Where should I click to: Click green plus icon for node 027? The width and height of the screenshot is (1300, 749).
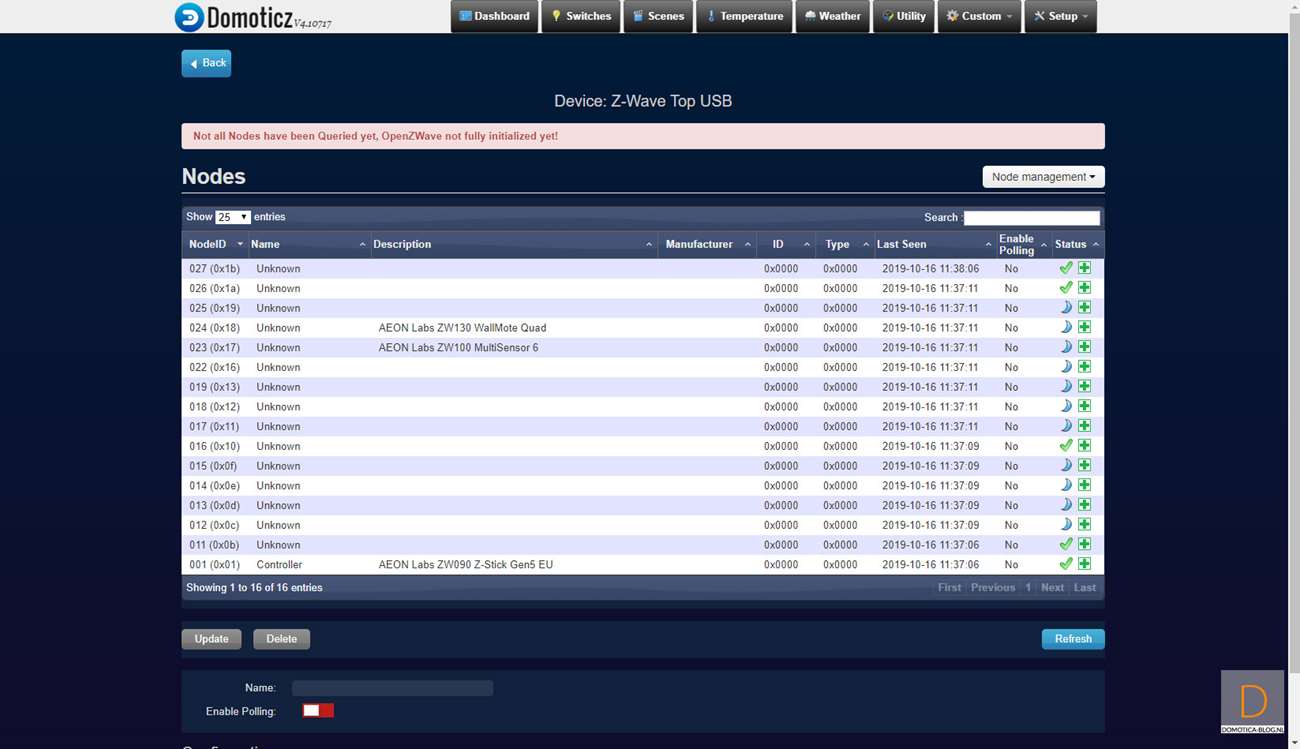pos(1084,268)
